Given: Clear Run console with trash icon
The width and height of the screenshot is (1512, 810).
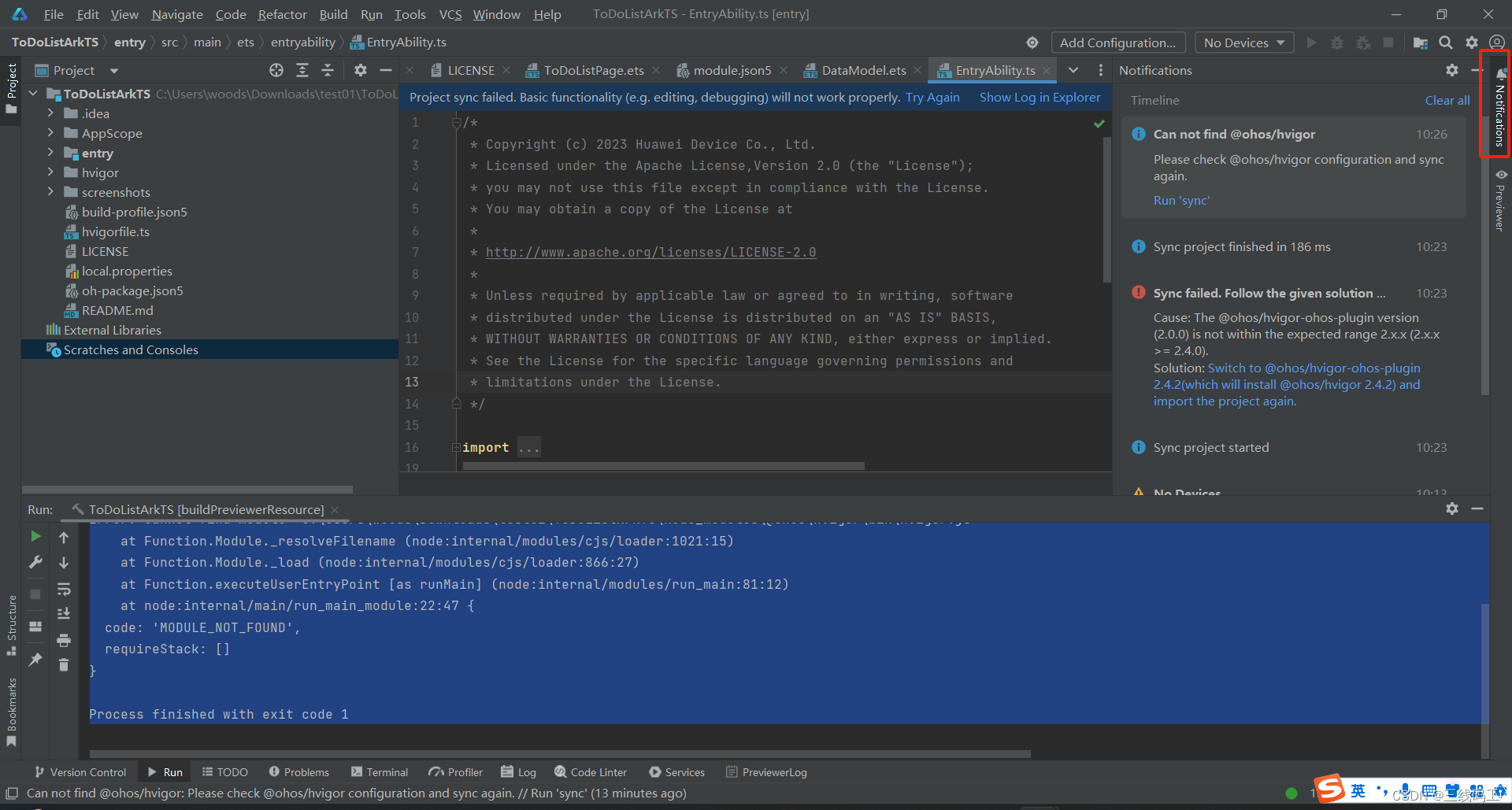Looking at the screenshot, I should pos(64,665).
